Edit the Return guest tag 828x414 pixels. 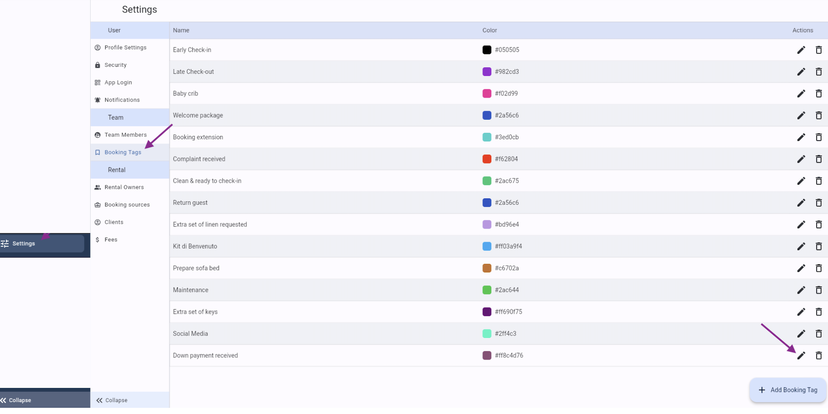coord(801,203)
